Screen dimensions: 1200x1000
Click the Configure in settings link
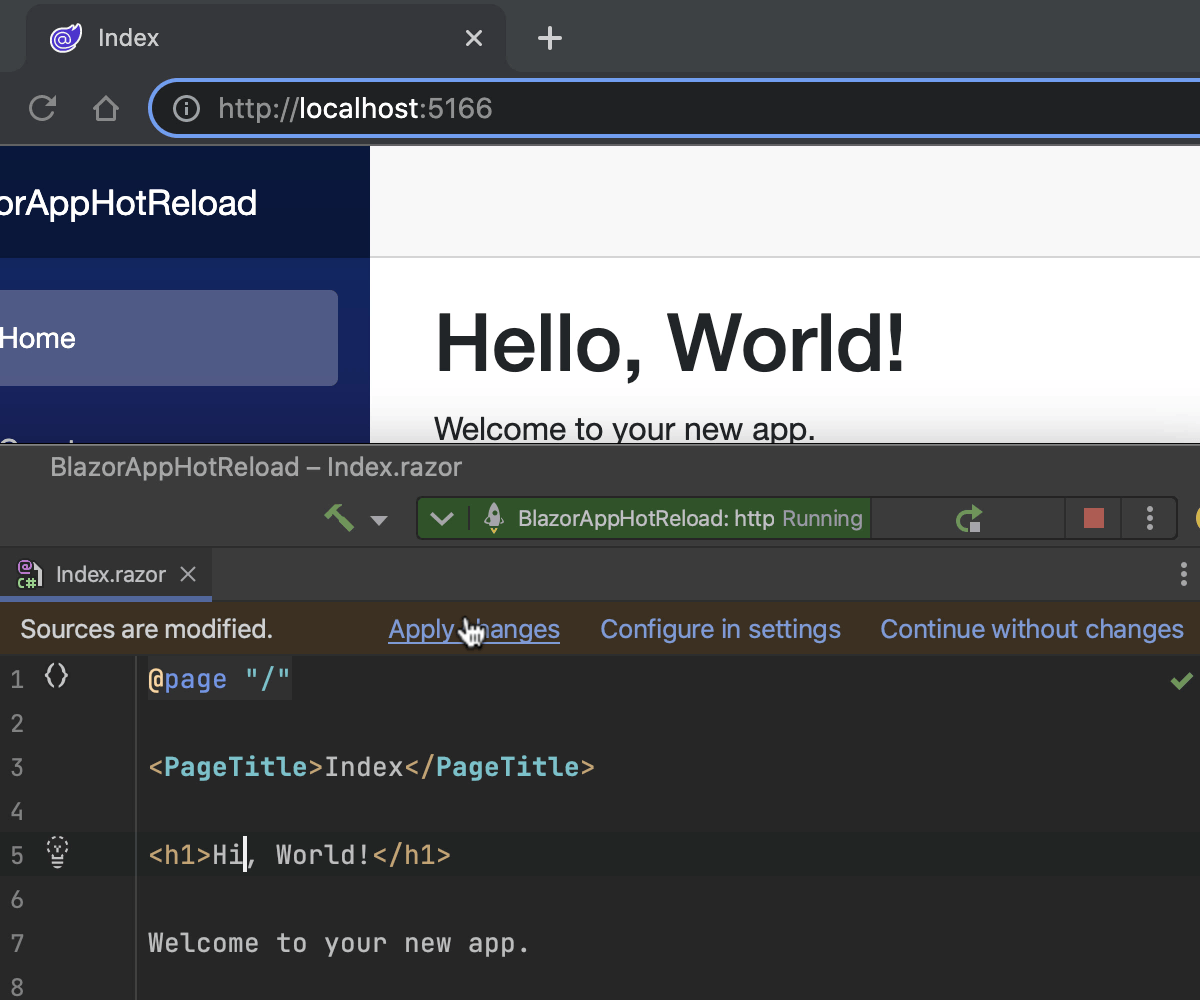[720, 629]
